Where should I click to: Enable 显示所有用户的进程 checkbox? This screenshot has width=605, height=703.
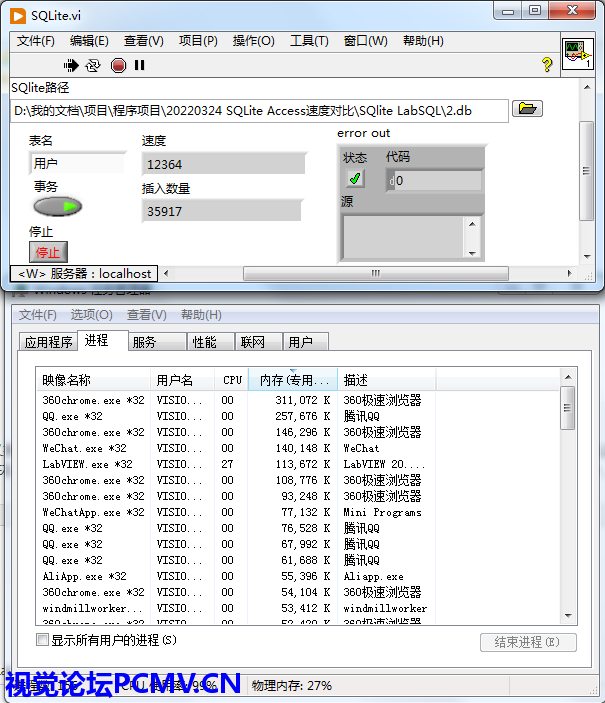click(43, 640)
